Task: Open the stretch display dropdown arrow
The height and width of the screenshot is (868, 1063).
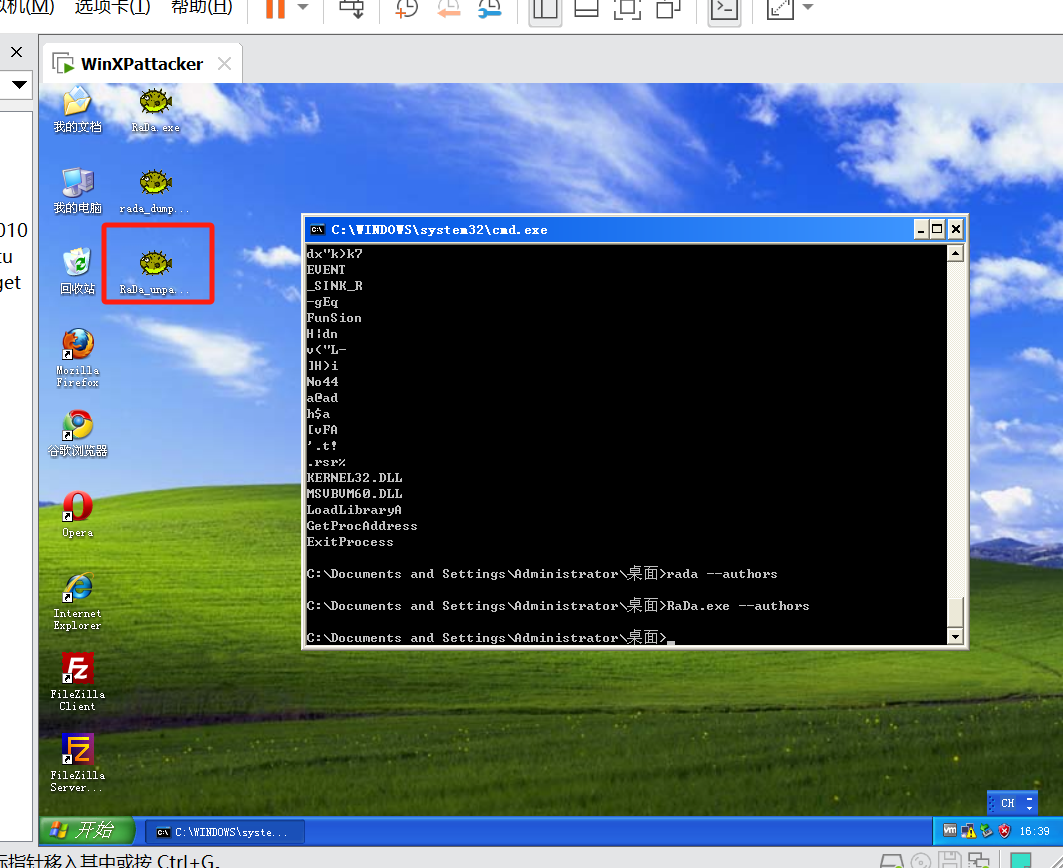Action: tap(807, 7)
